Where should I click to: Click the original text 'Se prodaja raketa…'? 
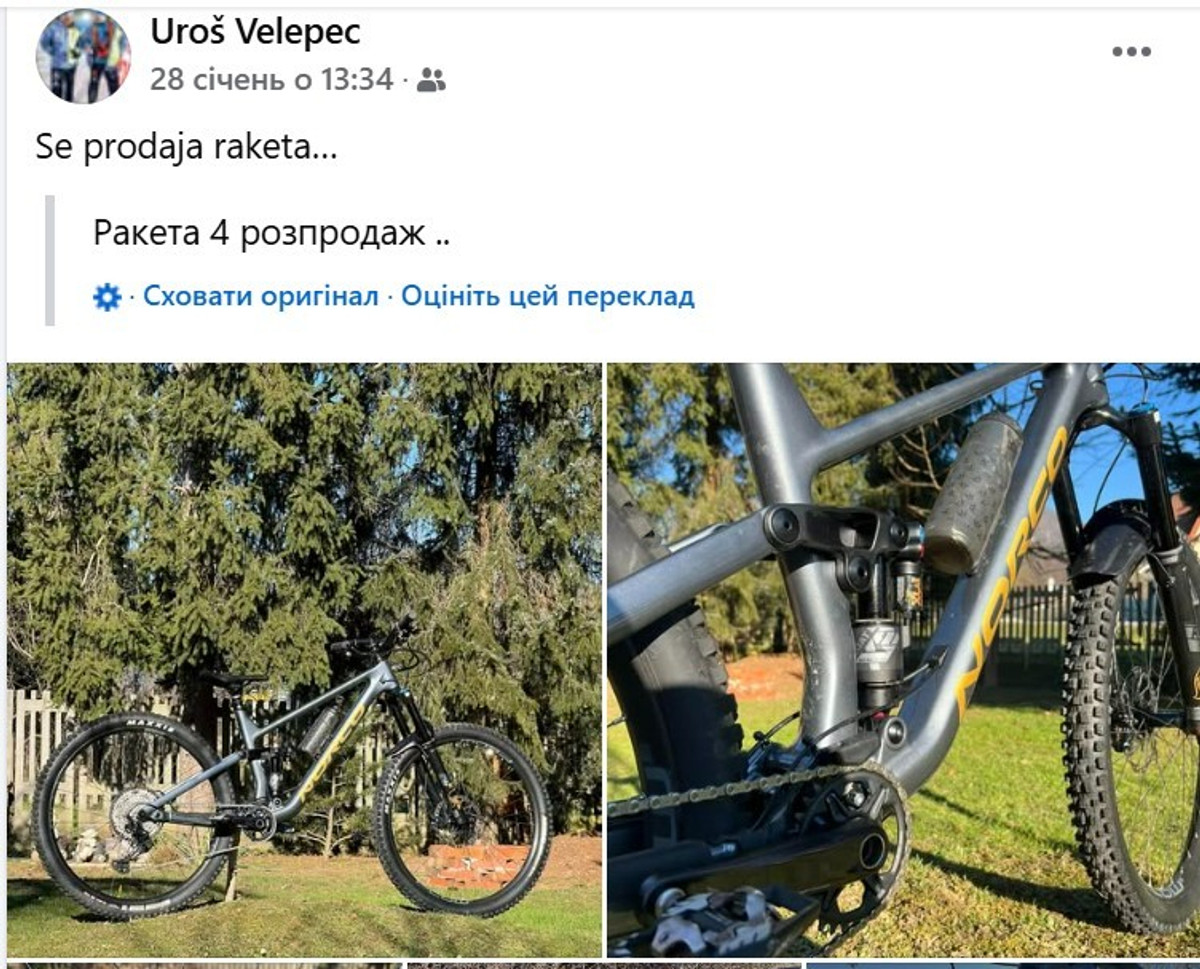point(187,148)
